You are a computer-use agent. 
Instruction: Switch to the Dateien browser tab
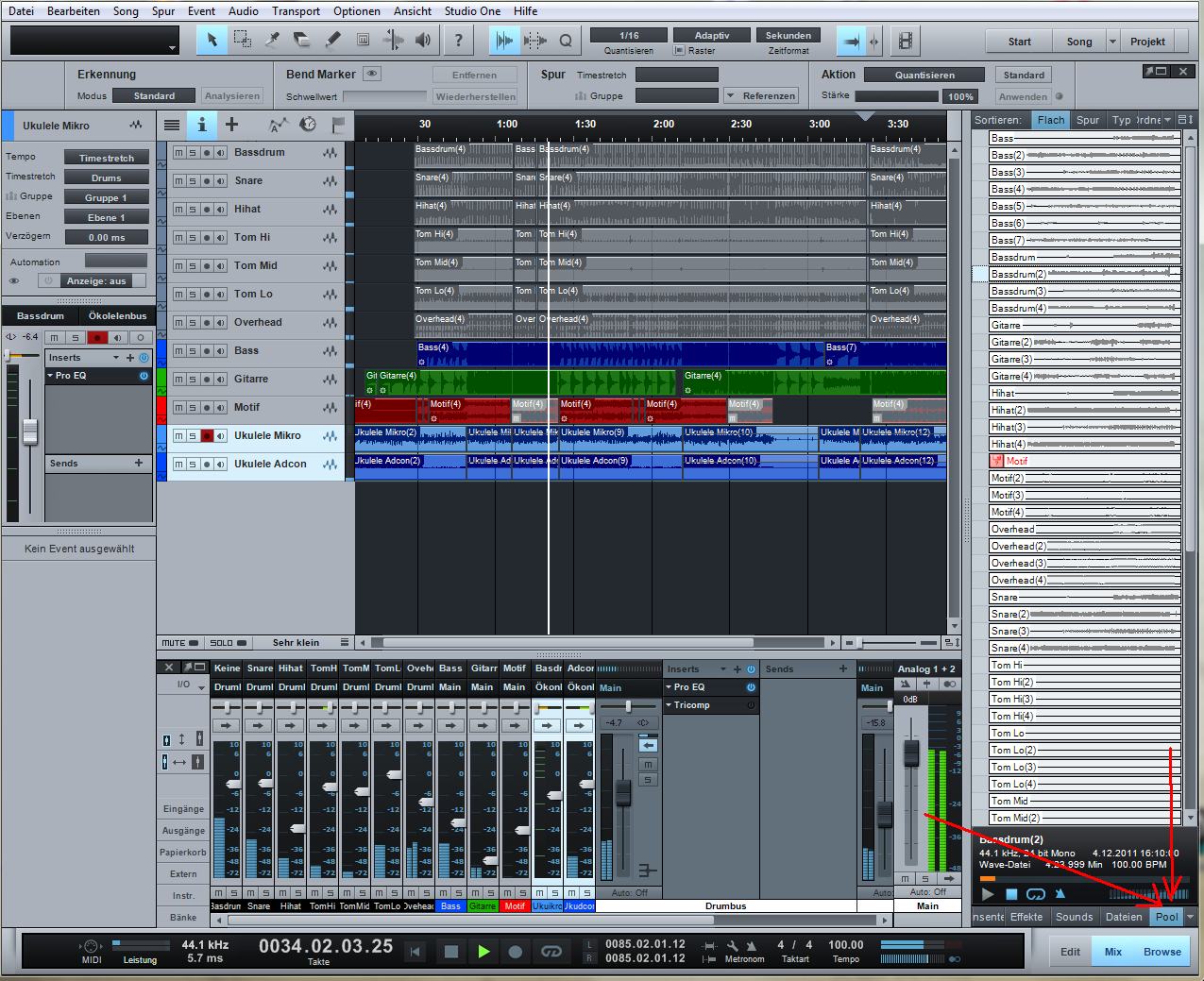tap(1124, 917)
